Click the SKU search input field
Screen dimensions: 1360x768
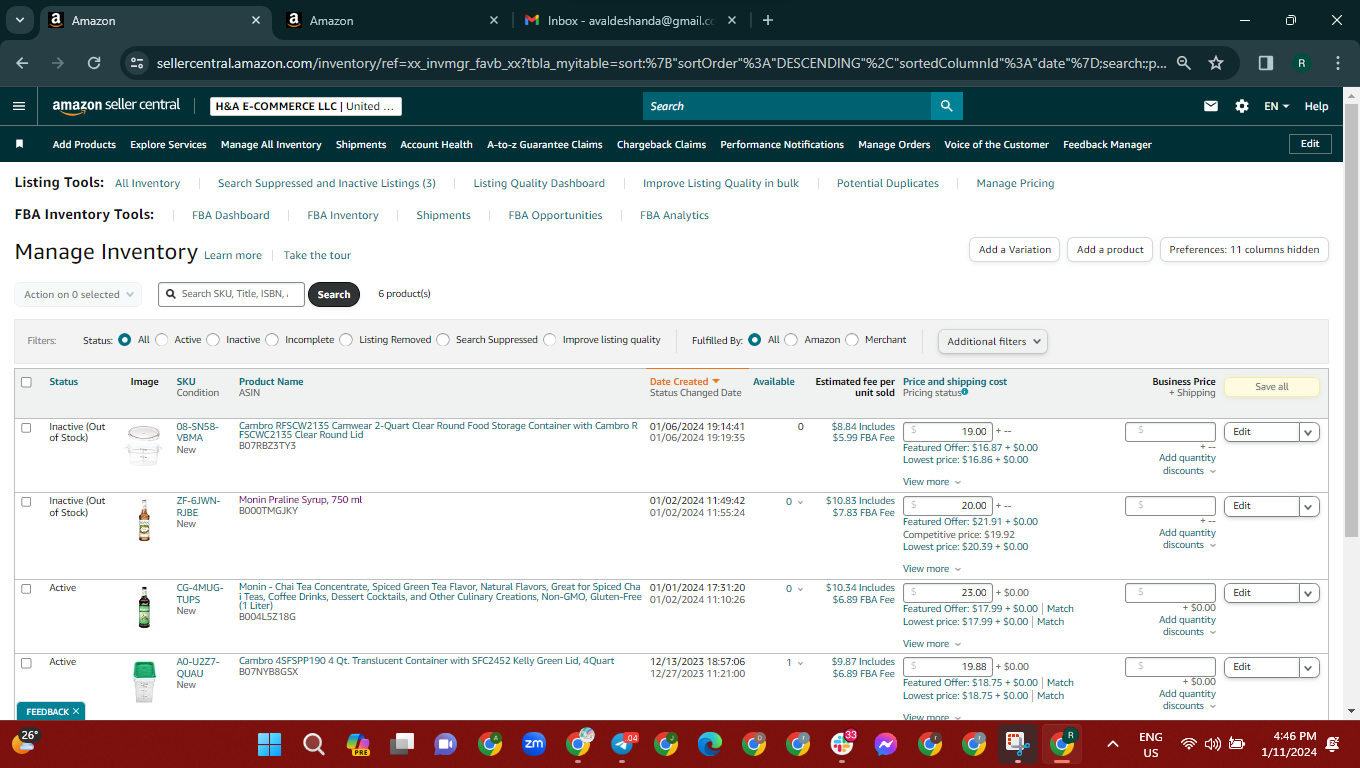(231, 294)
